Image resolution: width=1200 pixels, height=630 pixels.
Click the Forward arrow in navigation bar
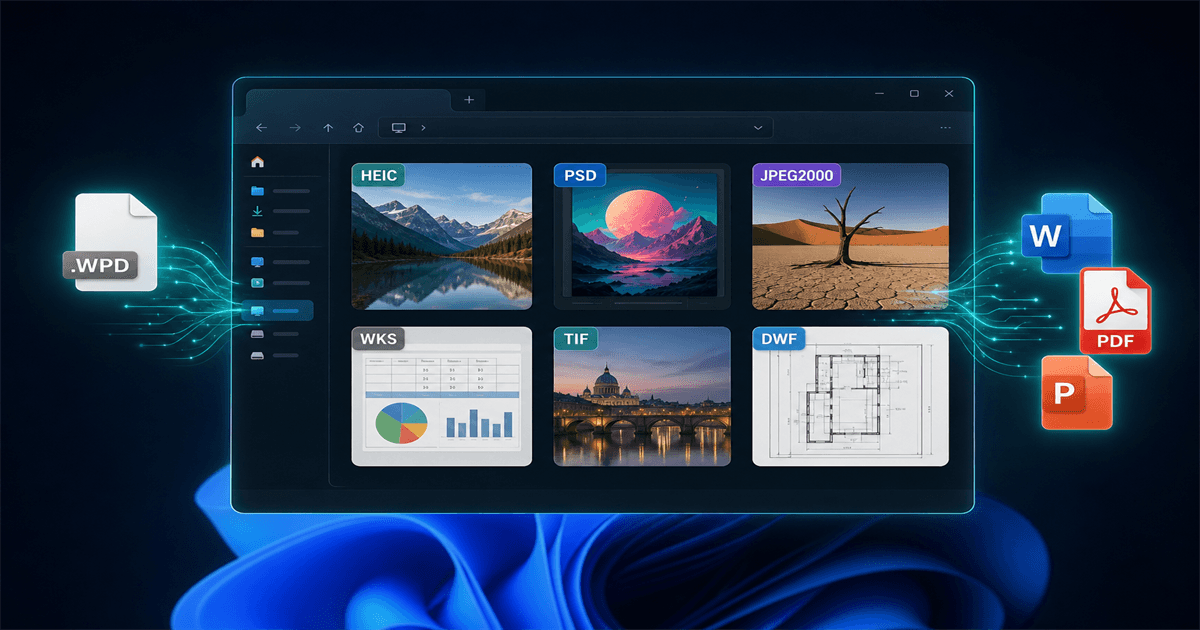(295, 128)
